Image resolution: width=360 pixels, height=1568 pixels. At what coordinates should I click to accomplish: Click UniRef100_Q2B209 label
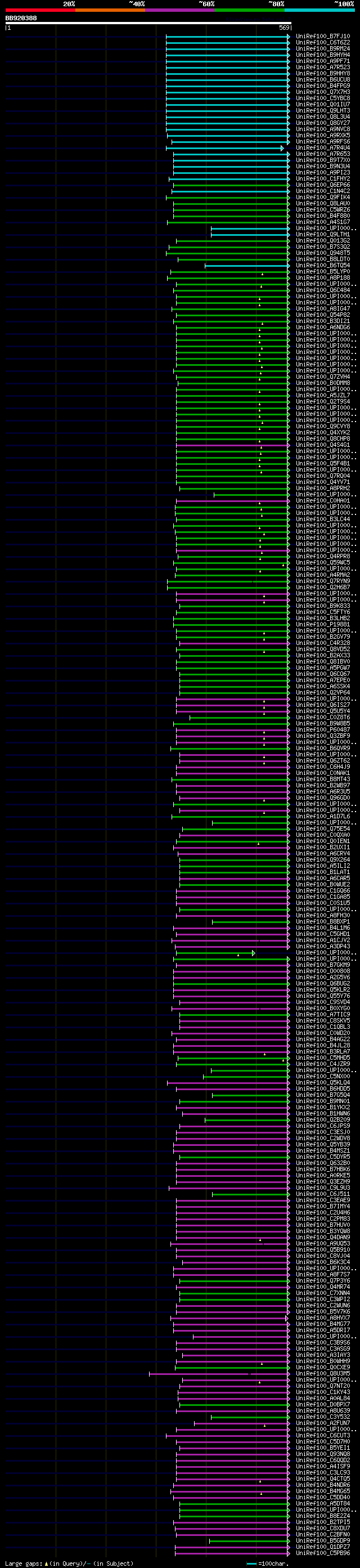(323, 1120)
